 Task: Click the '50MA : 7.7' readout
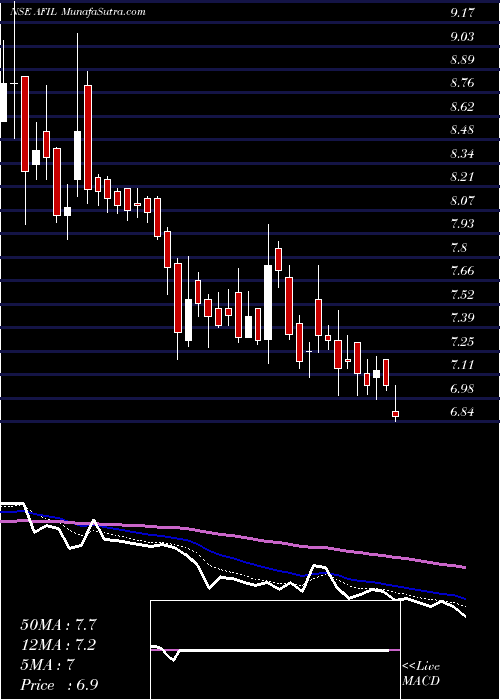pyautogui.click(x=58, y=625)
